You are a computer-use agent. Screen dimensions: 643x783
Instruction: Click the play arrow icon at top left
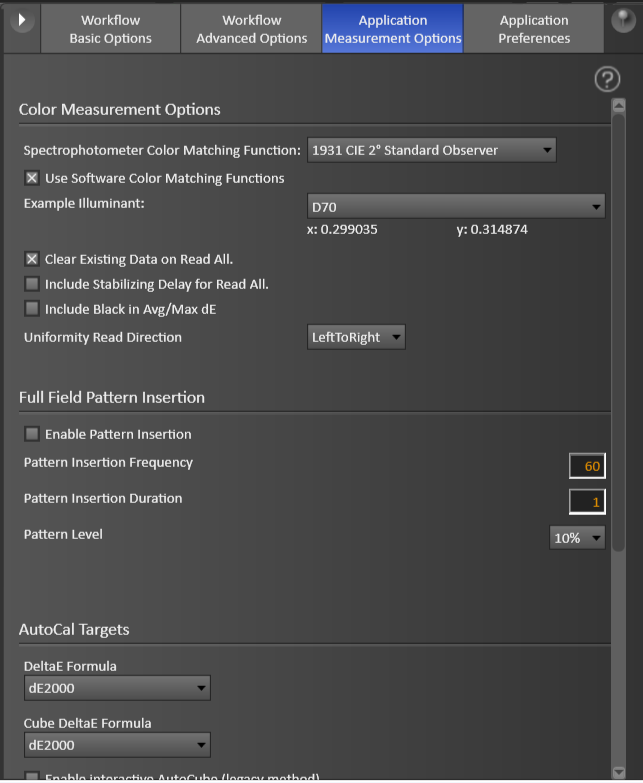point(21,20)
